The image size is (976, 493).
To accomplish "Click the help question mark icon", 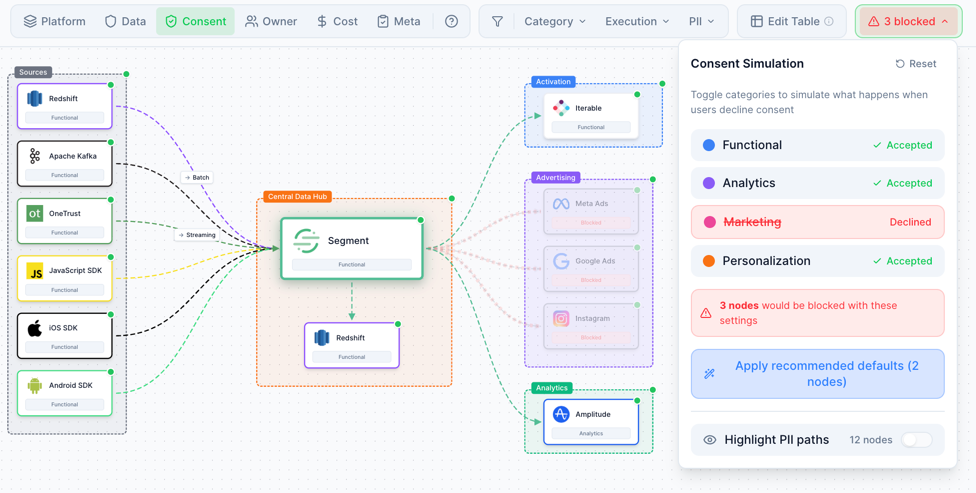I will pos(451,21).
